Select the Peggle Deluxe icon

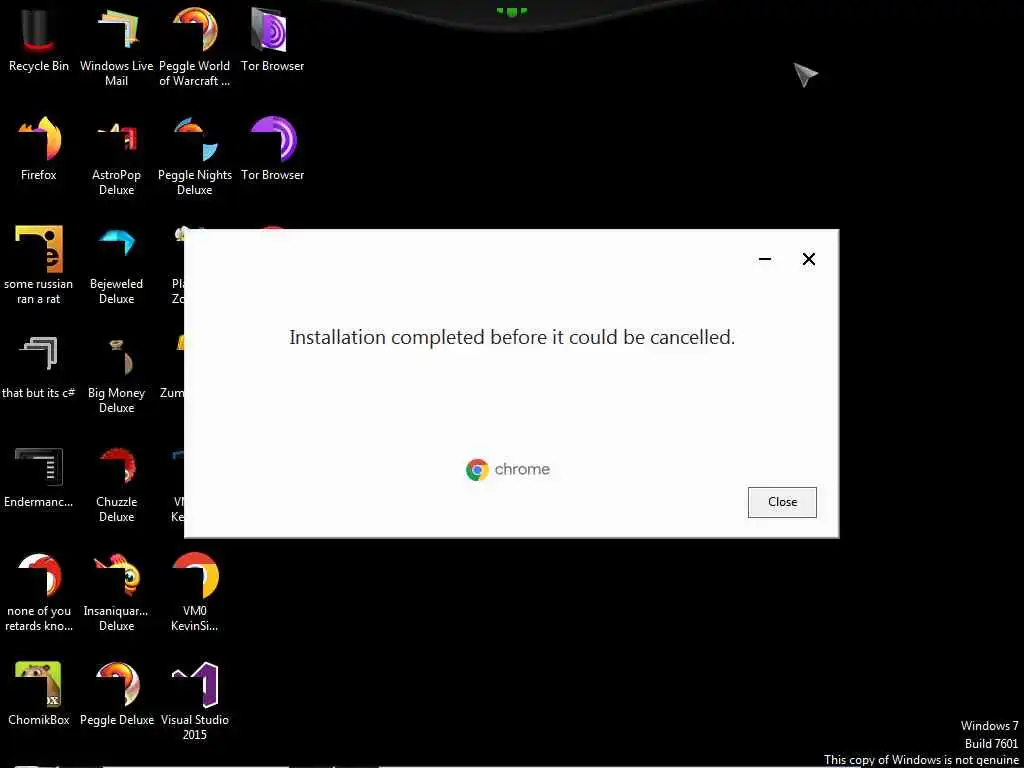[116, 694]
